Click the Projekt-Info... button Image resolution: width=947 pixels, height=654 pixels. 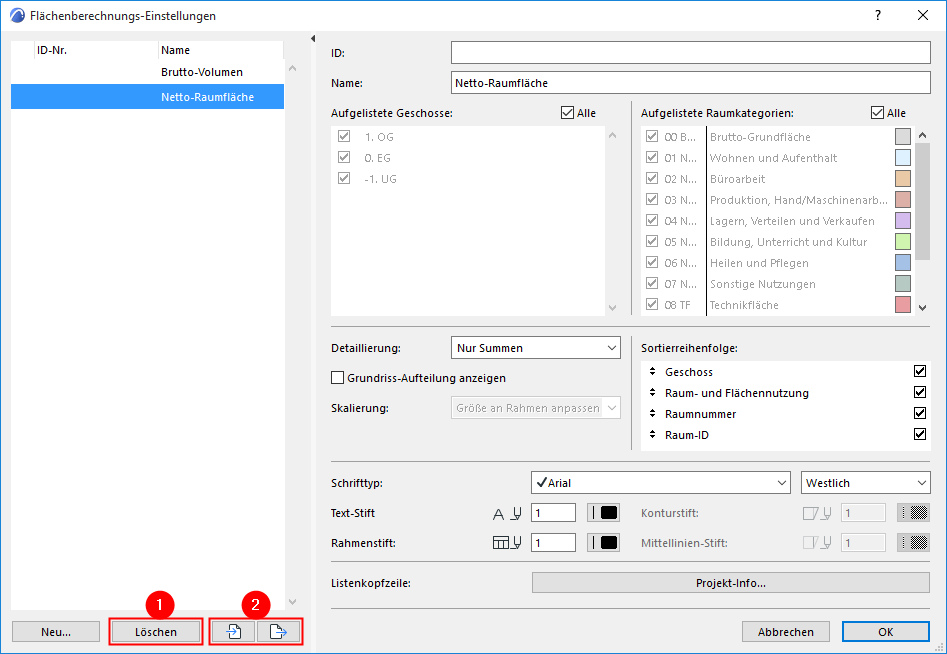click(731, 583)
